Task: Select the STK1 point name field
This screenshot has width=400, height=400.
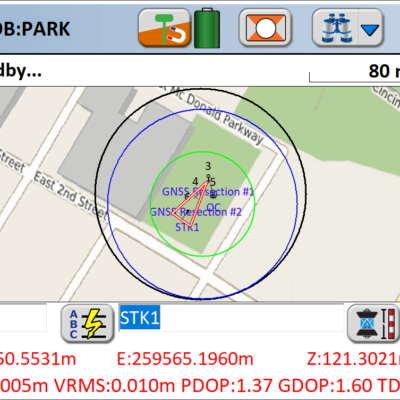Action: (231, 318)
